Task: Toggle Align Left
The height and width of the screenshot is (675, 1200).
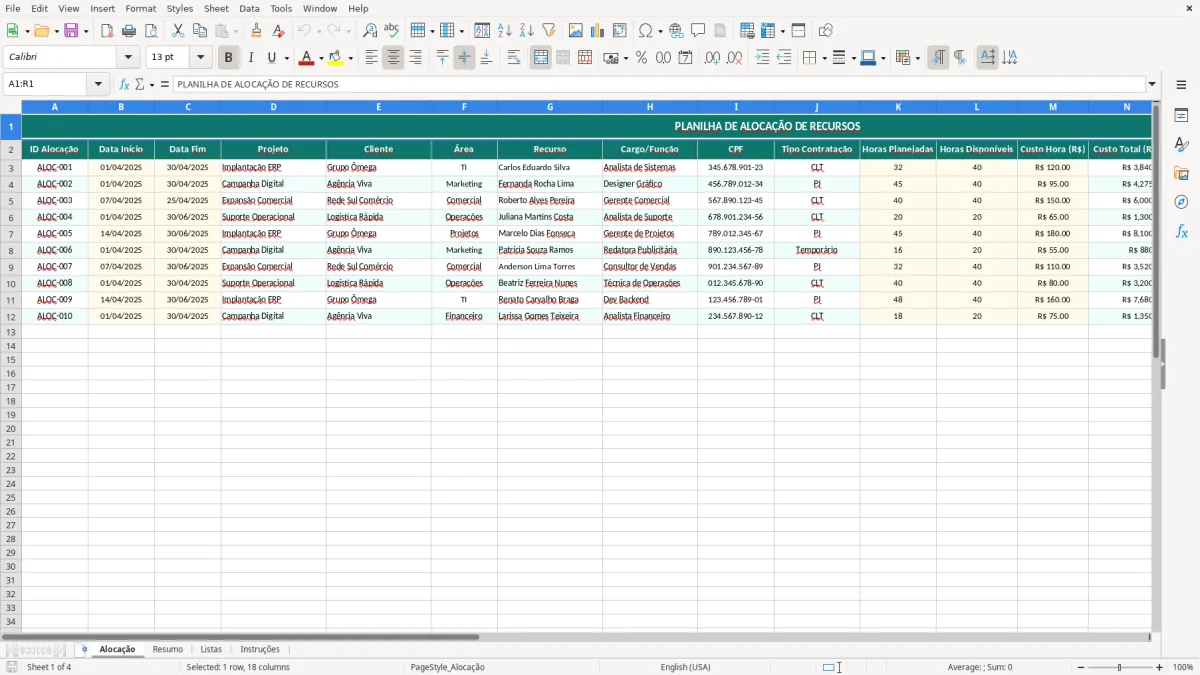Action: coord(371,58)
